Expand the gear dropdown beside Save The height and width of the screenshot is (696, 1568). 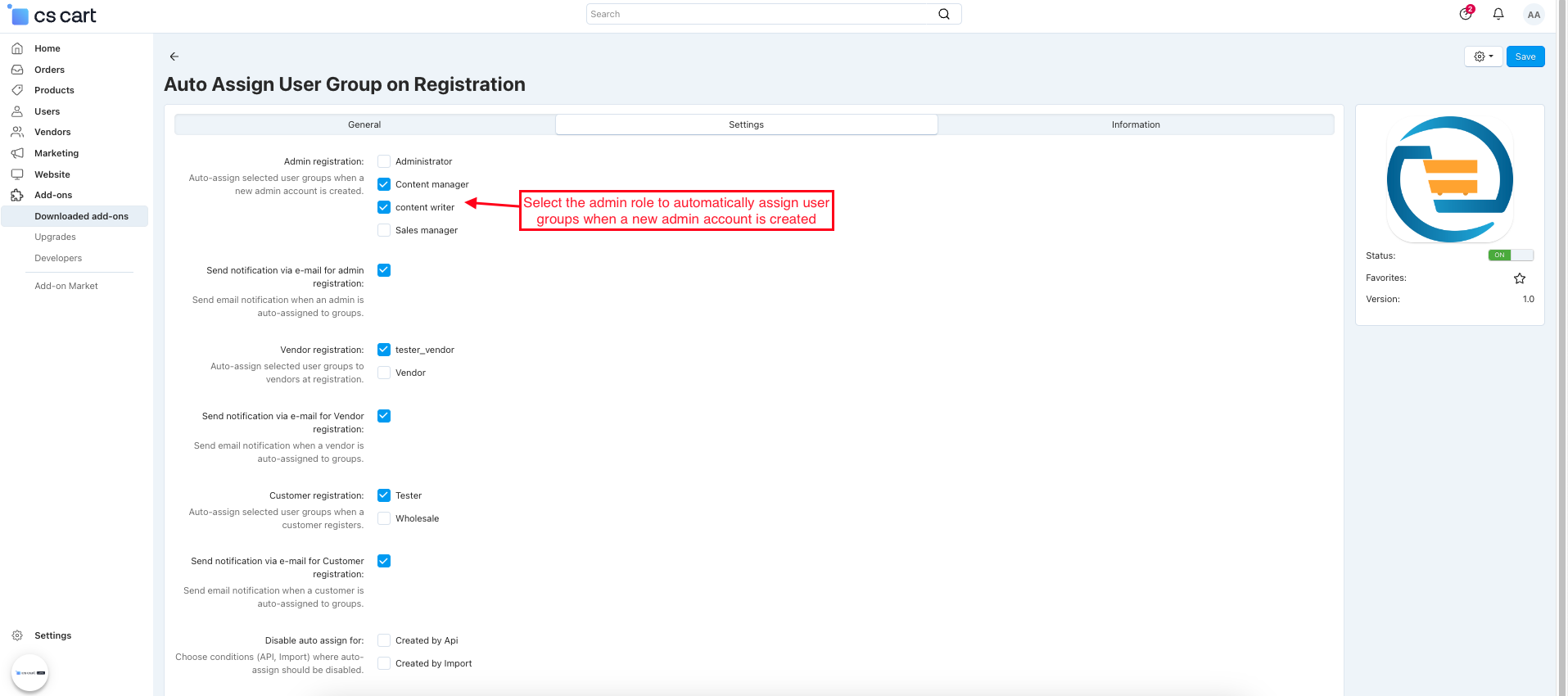[1483, 56]
